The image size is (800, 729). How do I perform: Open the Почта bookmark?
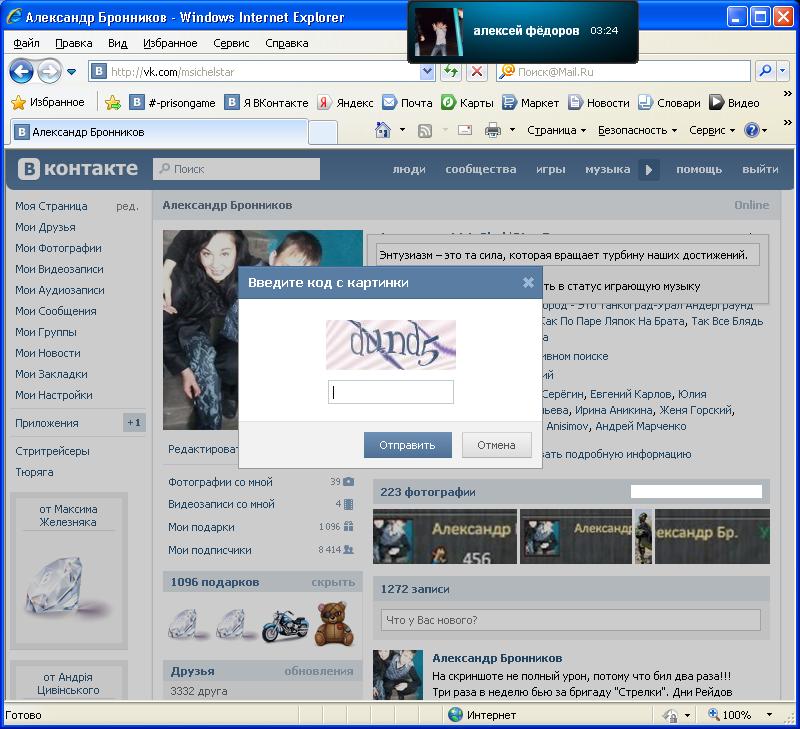tap(407, 103)
